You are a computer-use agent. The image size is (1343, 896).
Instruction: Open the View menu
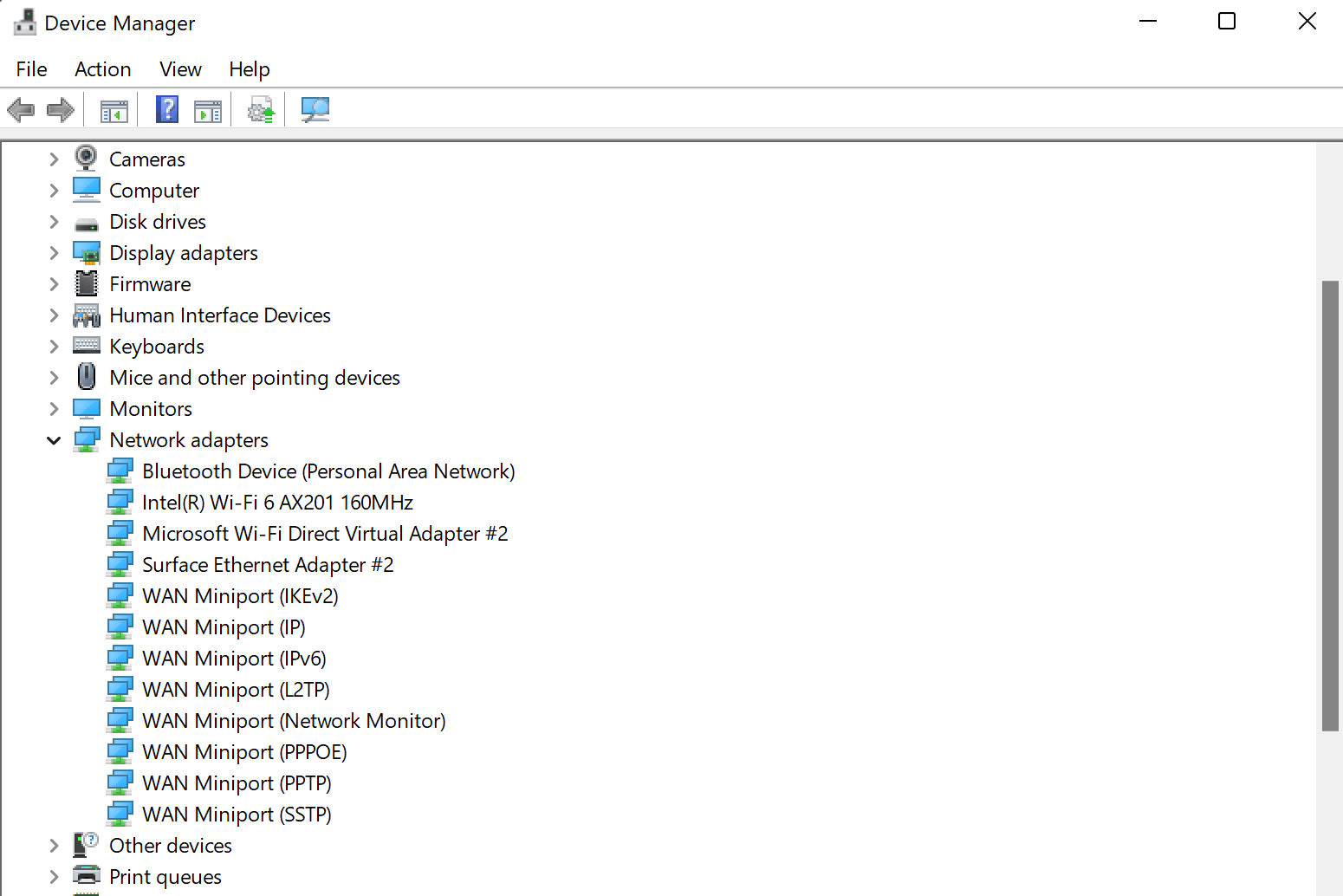[x=180, y=69]
